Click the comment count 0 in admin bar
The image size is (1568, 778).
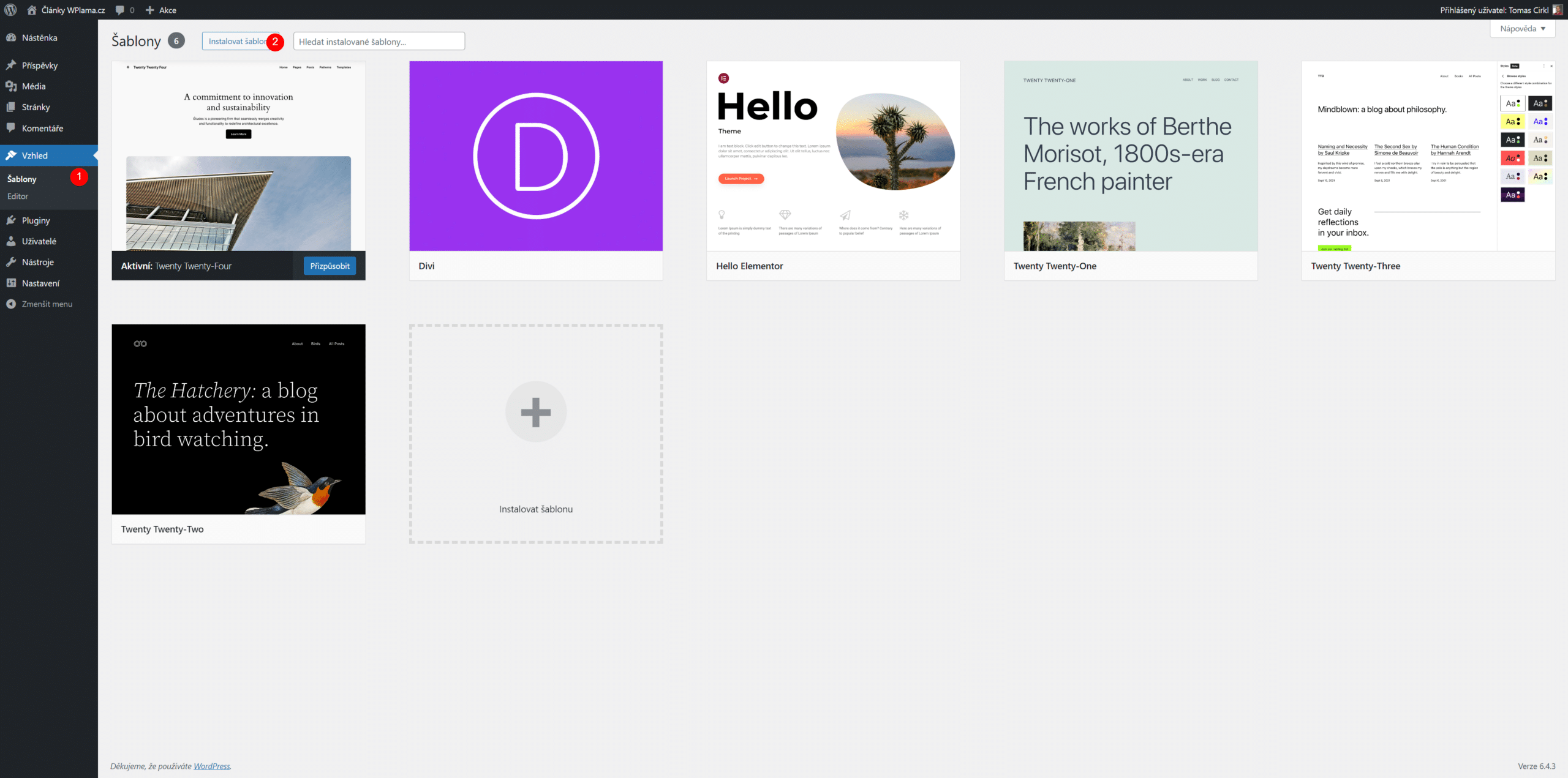point(132,10)
